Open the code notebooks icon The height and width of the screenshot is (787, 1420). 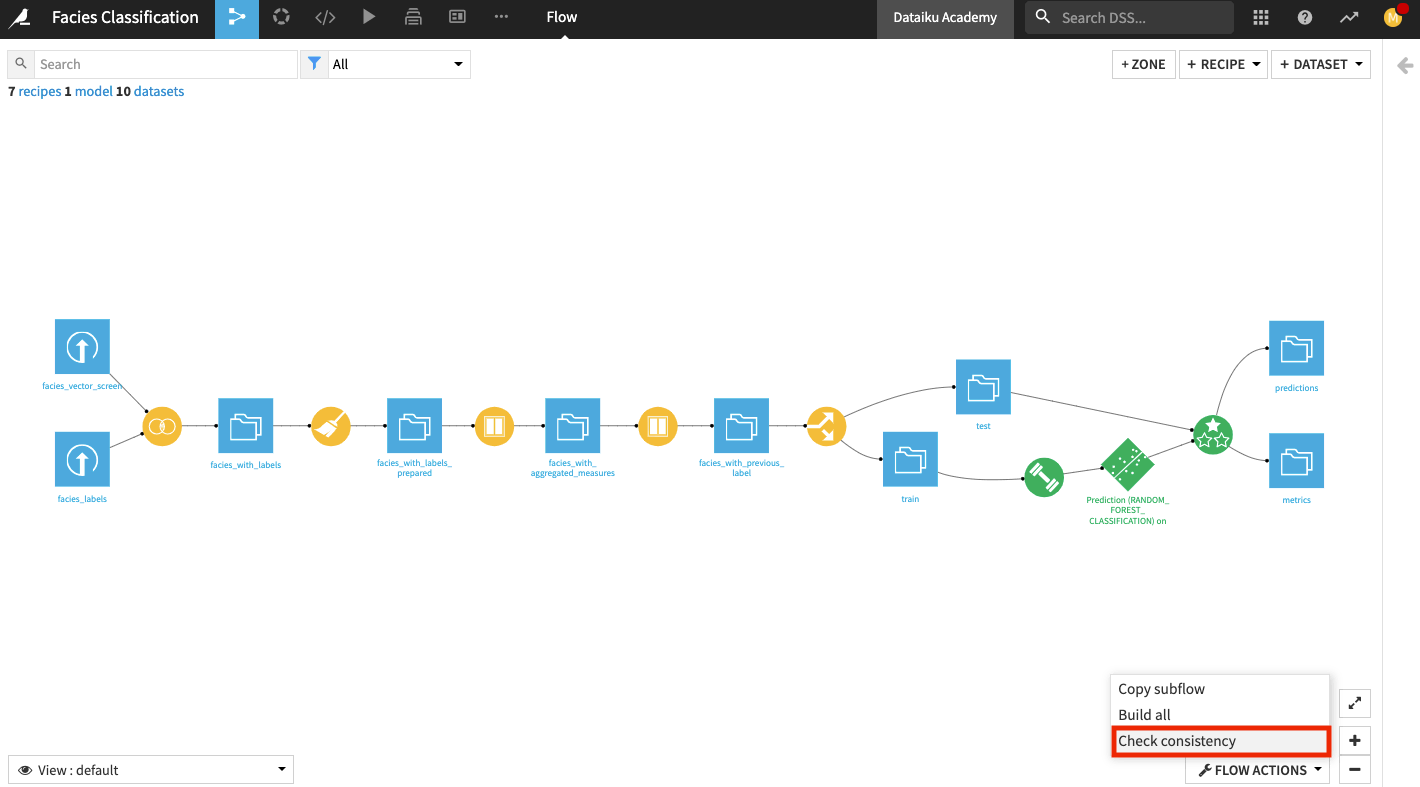325,17
